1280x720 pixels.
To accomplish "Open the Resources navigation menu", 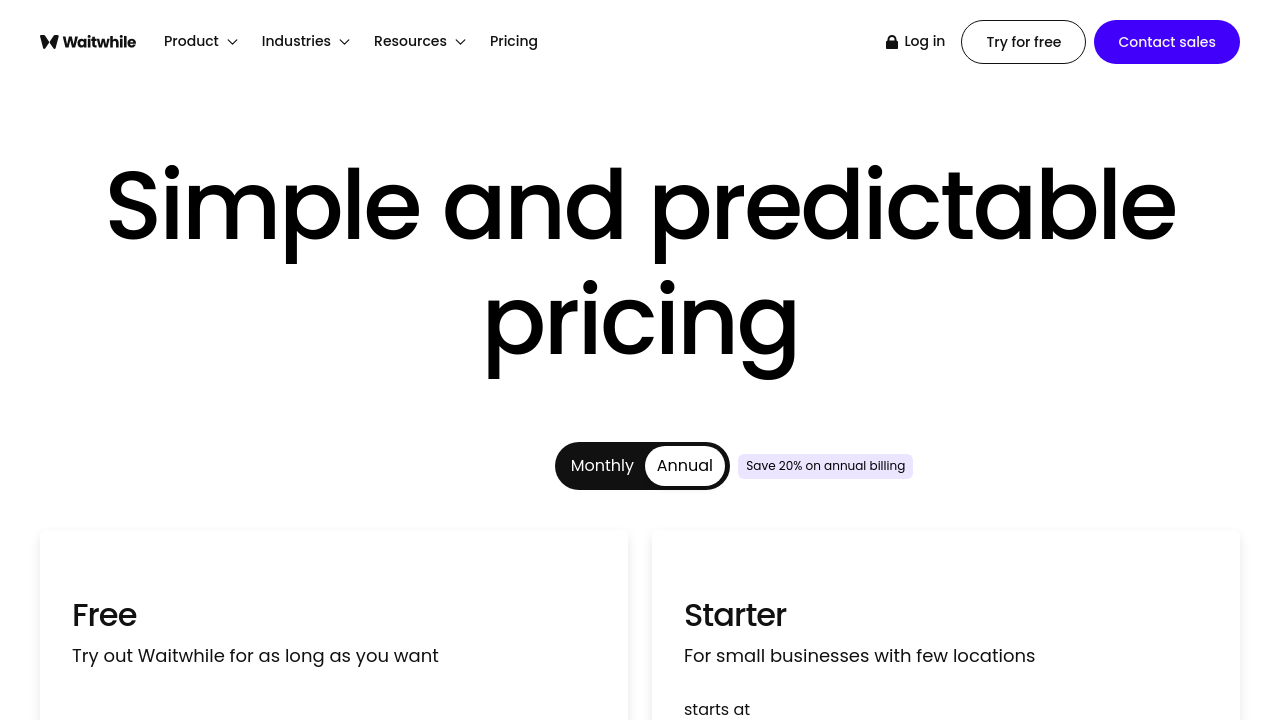I will click(x=410, y=42).
